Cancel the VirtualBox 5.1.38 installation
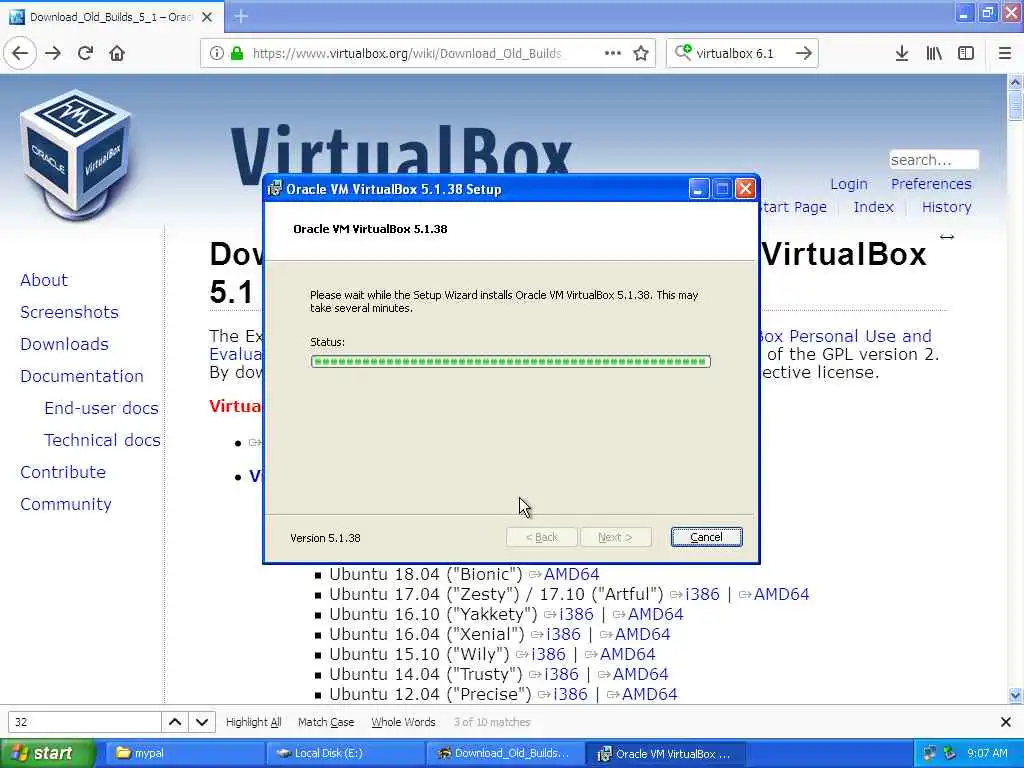The image size is (1024, 768). point(706,537)
